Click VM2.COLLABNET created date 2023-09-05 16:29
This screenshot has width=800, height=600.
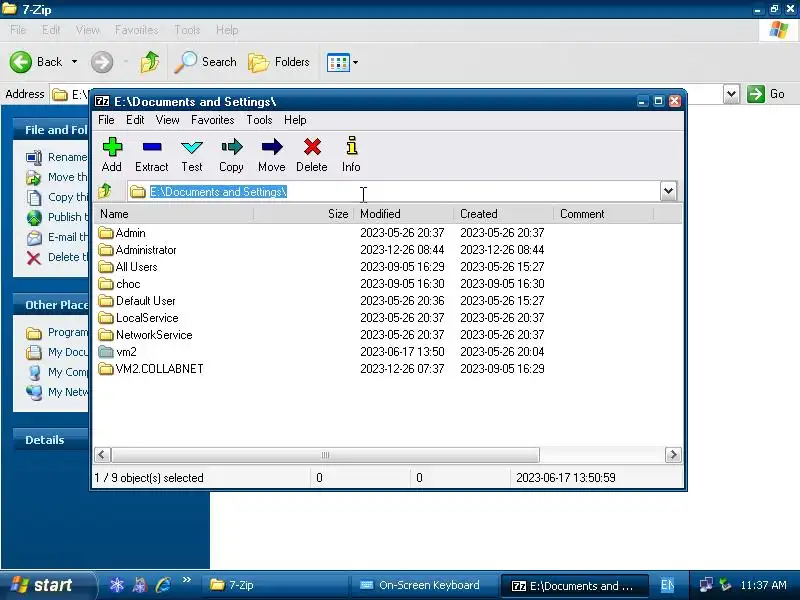coord(502,368)
